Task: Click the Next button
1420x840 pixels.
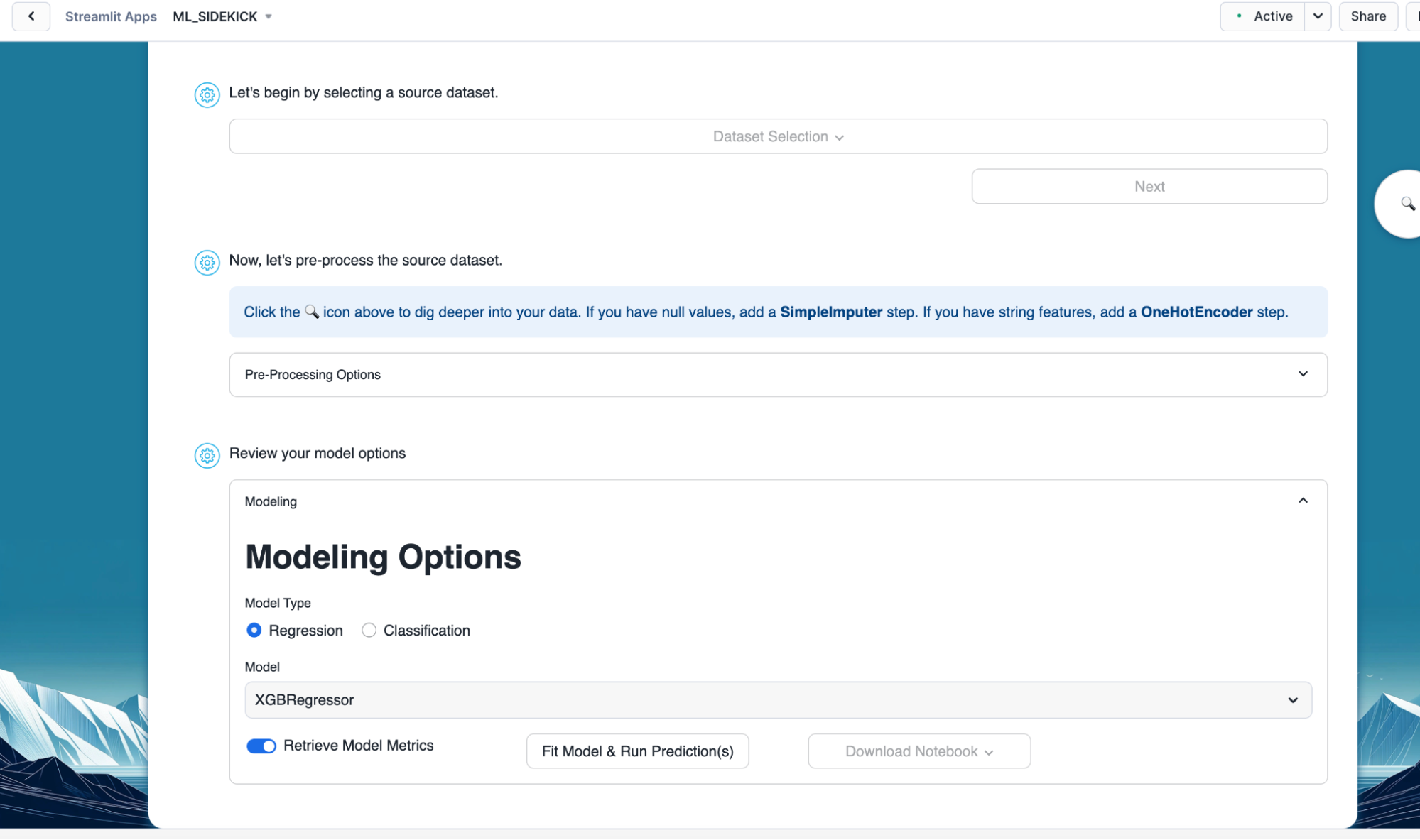Action: [1149, 186]
